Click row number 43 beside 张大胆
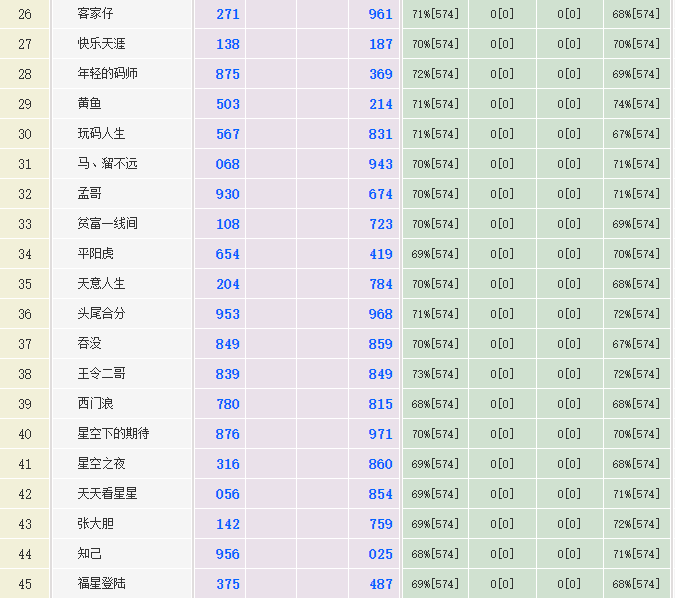 pos(25,524)
